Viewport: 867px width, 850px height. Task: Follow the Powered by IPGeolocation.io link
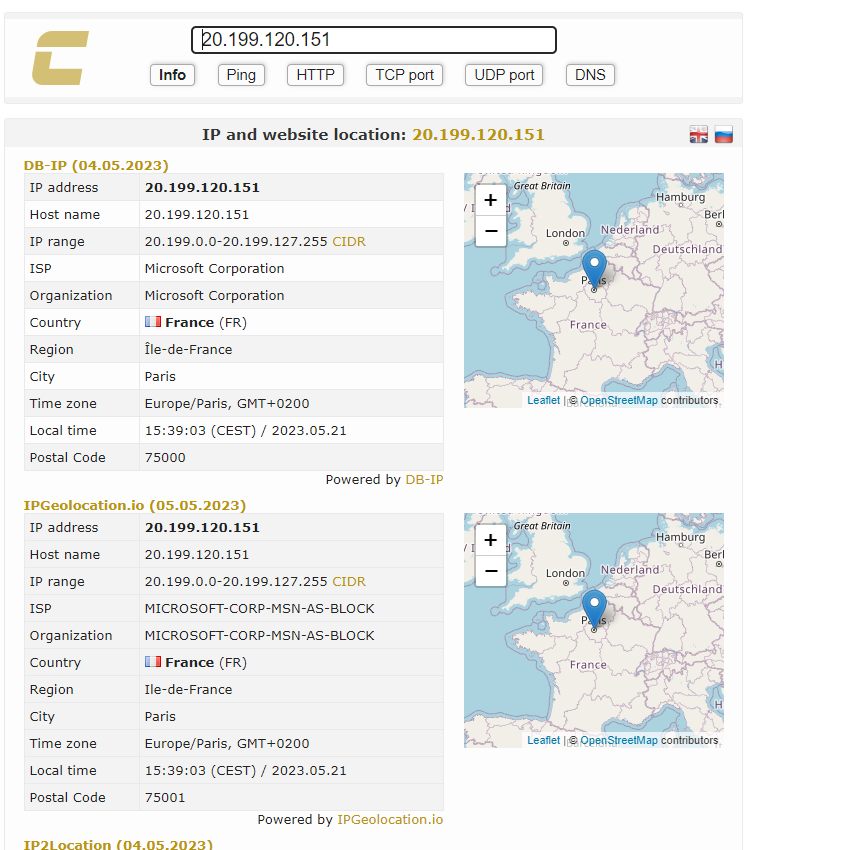(x=390, y=820)
